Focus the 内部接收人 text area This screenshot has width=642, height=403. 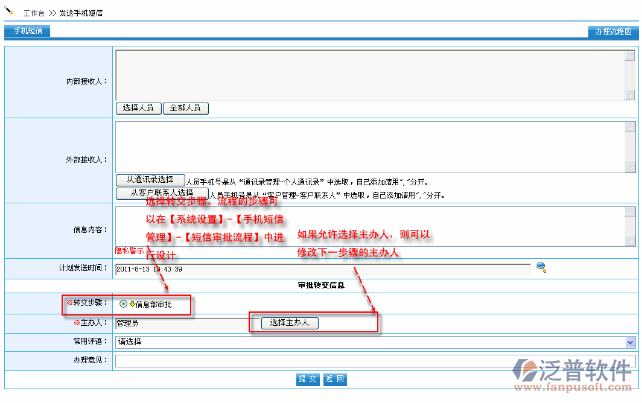point(370,74)
